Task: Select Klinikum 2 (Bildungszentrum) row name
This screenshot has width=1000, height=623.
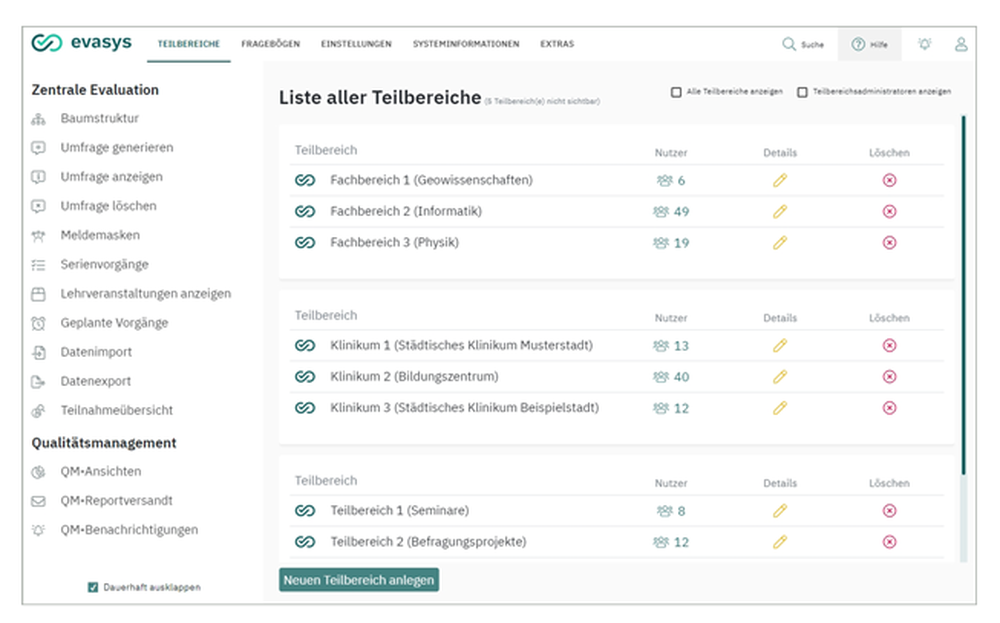Action: click(x=414, y=376)
